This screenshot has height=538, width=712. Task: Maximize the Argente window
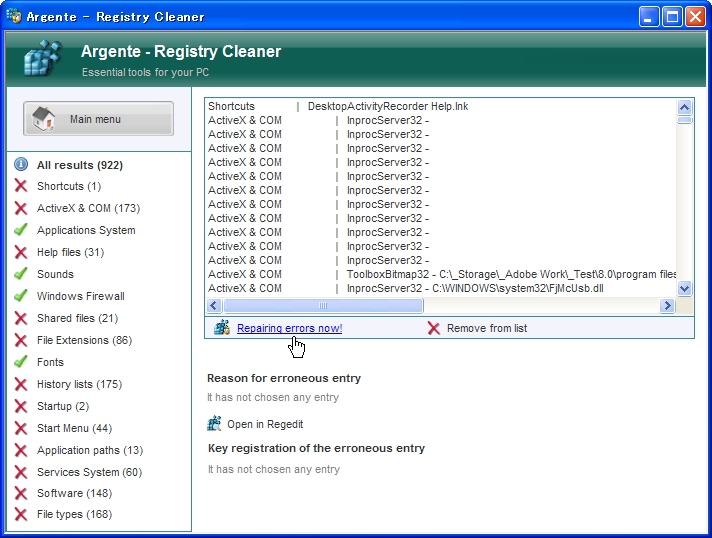[x=672, y=17]
